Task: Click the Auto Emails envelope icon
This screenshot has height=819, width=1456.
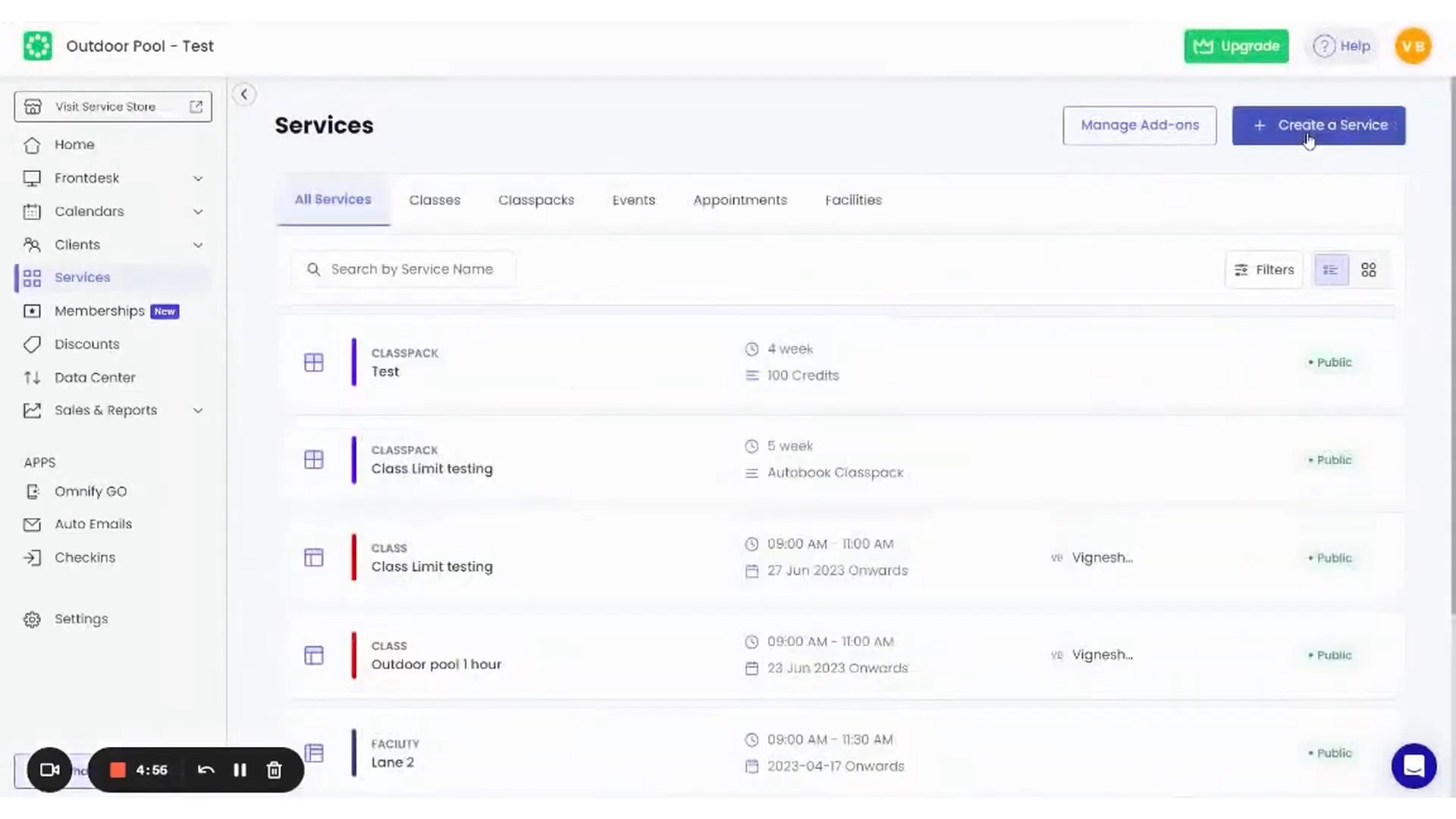Action: coord(32,524)
